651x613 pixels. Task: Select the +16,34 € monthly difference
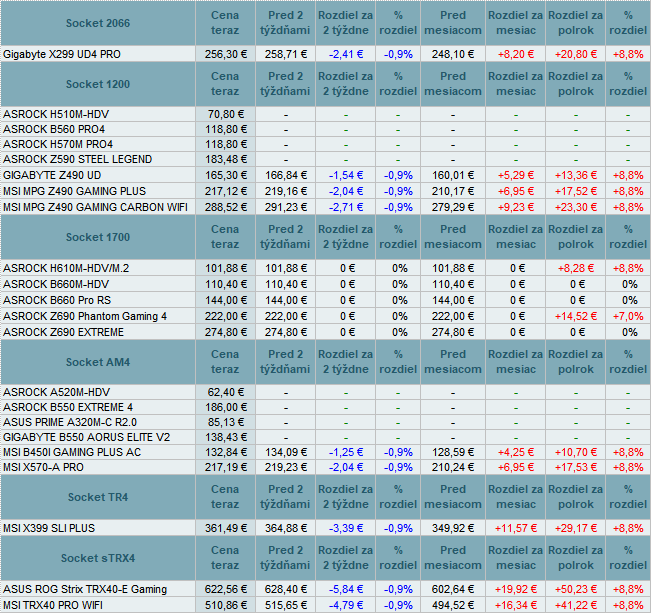click(516, 605)
